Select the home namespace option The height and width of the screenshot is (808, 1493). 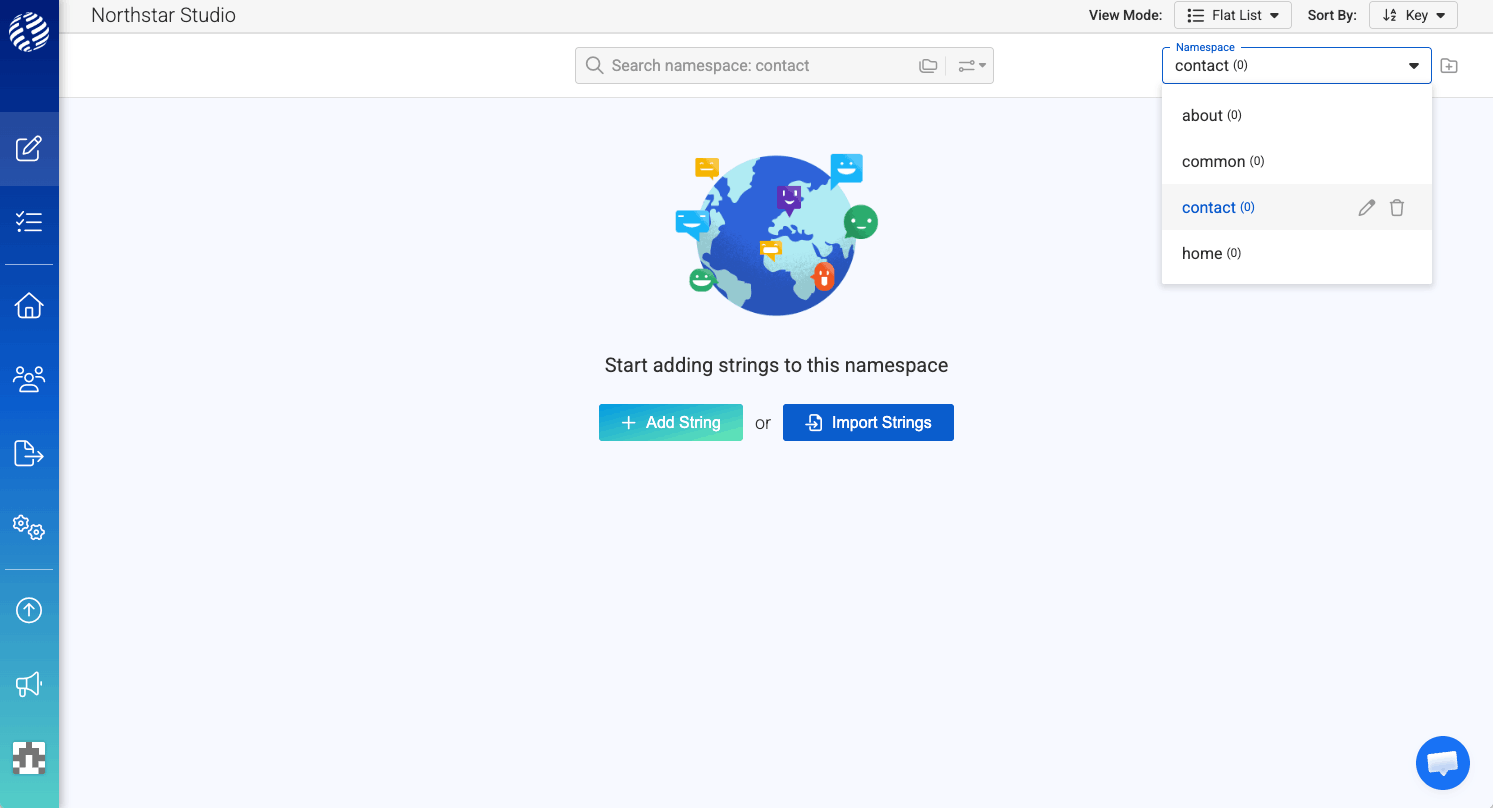click(1202, 254)
